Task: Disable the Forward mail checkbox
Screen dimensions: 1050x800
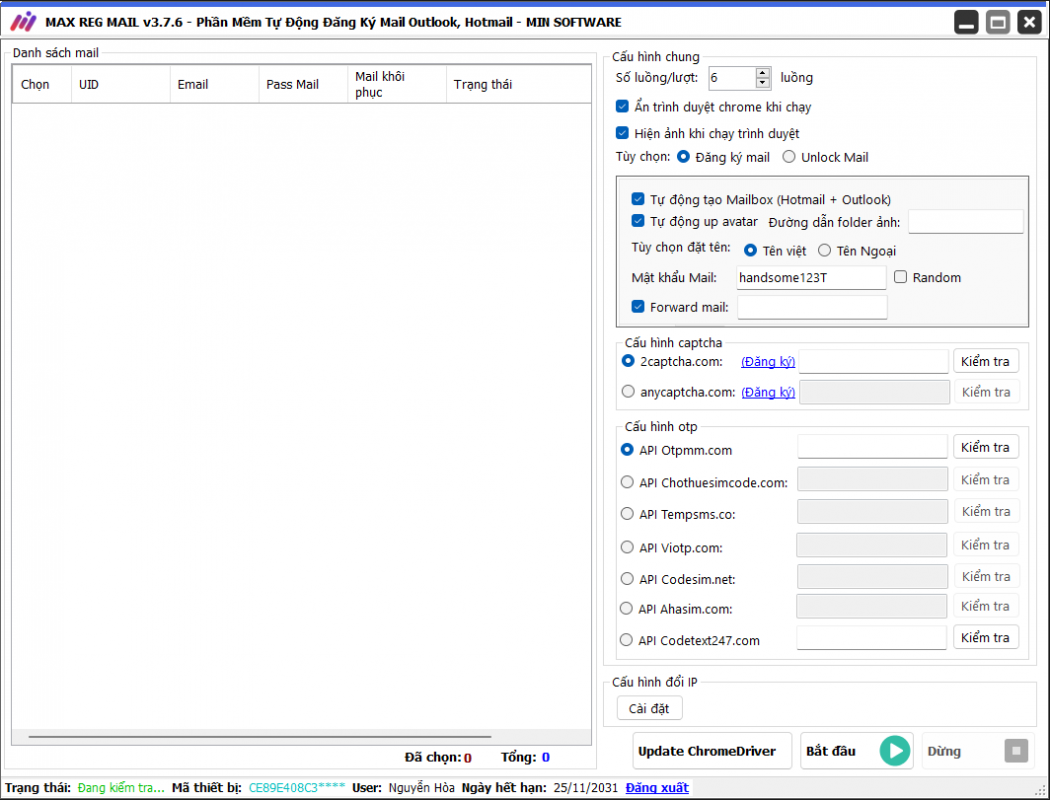Action: click(x=637, y=307)
